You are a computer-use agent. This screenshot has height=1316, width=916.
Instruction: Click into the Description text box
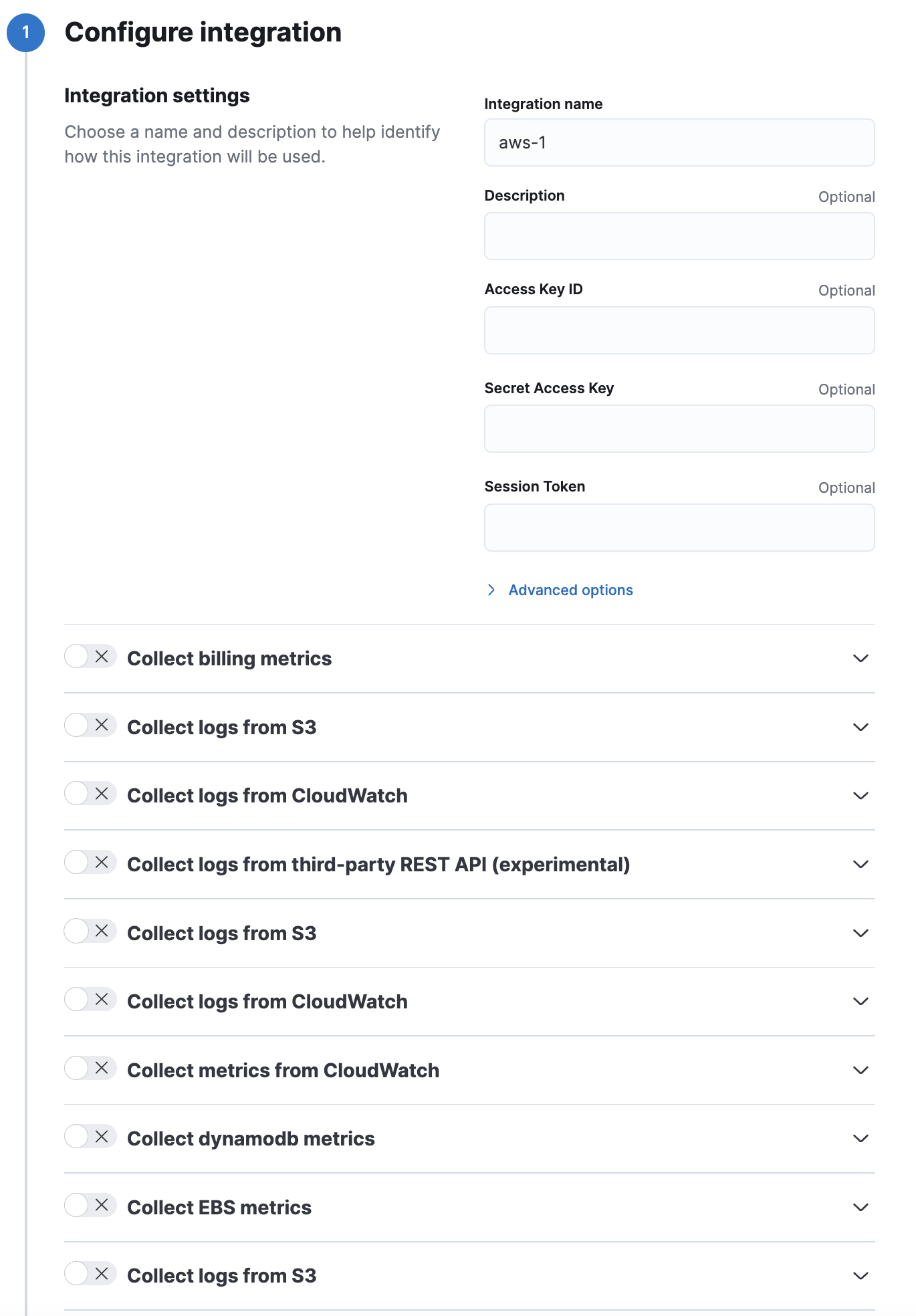[679, 236]
